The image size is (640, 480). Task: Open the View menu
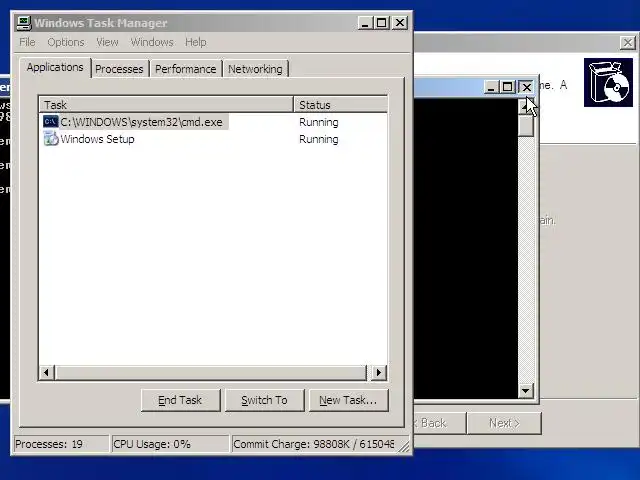[x=107, y=42]
